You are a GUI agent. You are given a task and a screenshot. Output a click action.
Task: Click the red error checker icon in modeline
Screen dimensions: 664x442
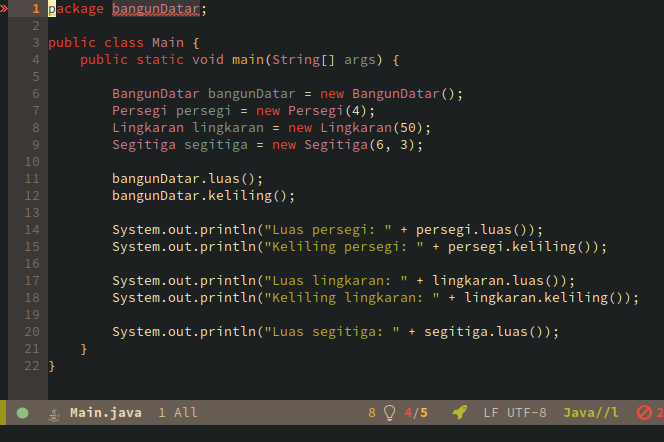tap(645, 412)
